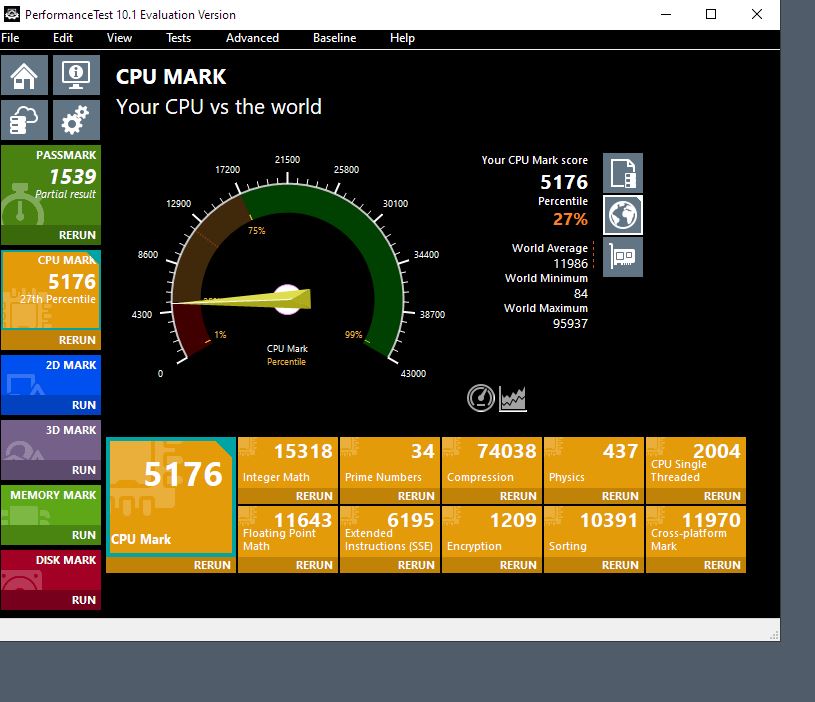Image resolution: width=815 pixels, height=702 pixels.
Task: Click the gauge needle at 5176
Action: pyautogui.click(x=242, y=300)
